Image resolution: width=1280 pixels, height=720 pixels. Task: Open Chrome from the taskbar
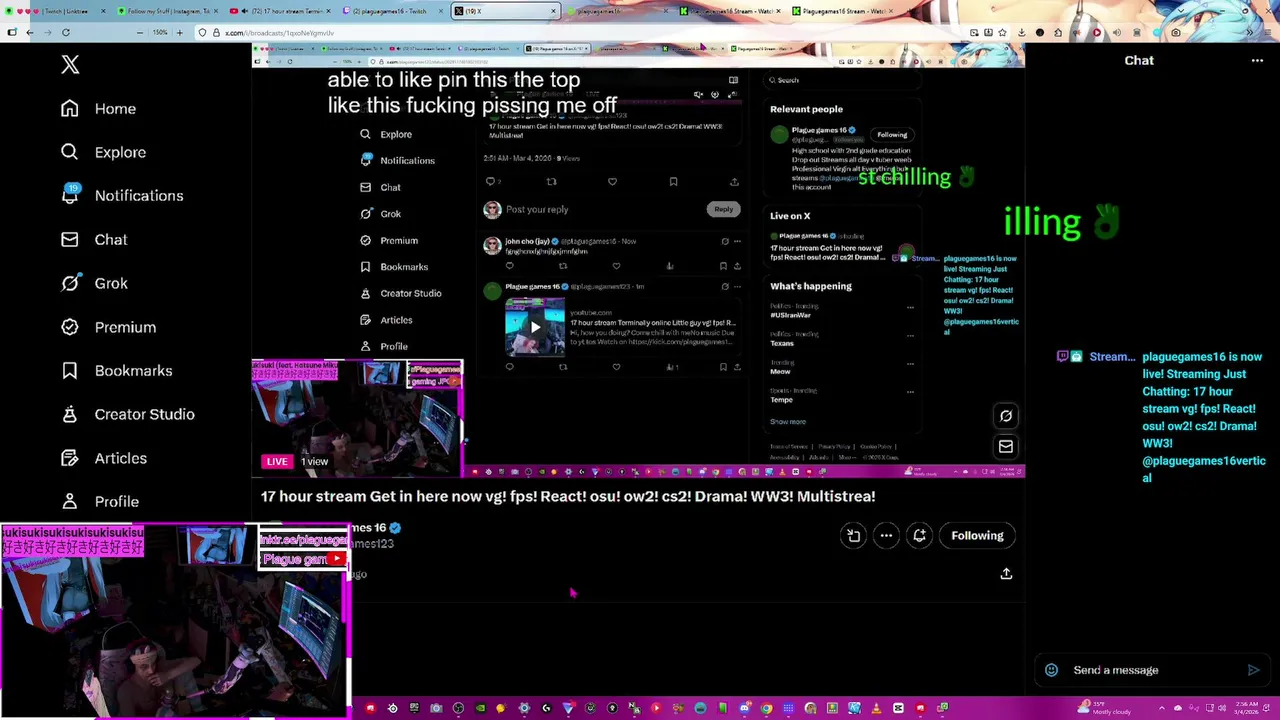[766, 709]
